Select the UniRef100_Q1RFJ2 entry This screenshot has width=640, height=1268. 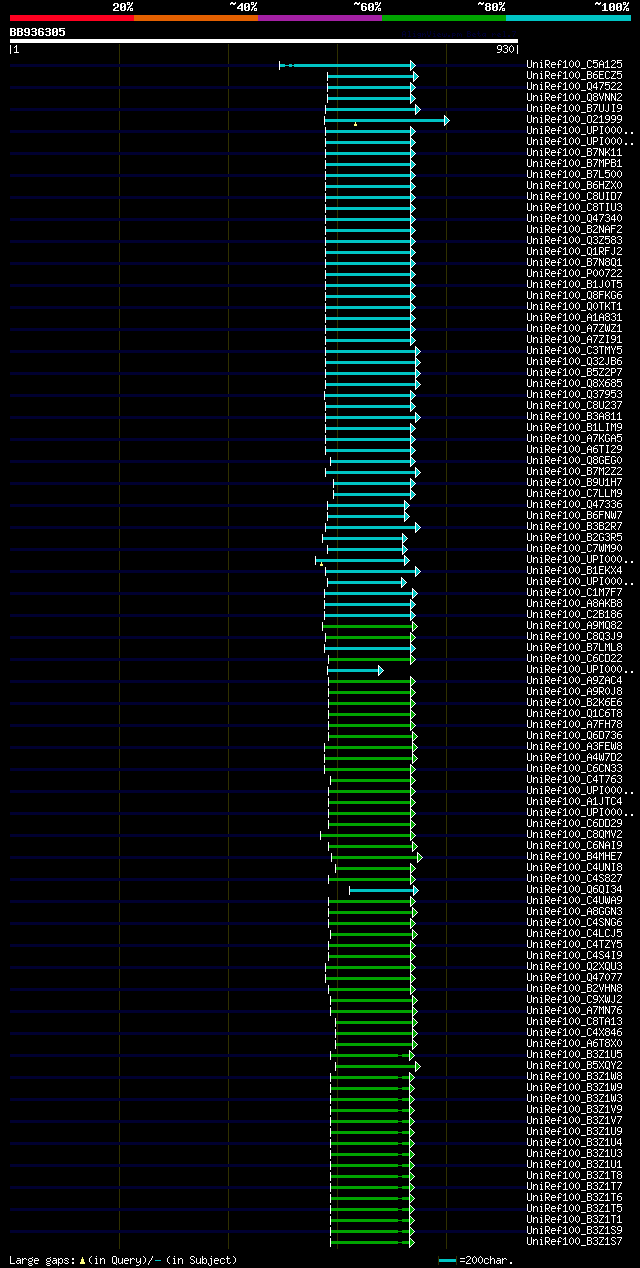tap(574, 251)
